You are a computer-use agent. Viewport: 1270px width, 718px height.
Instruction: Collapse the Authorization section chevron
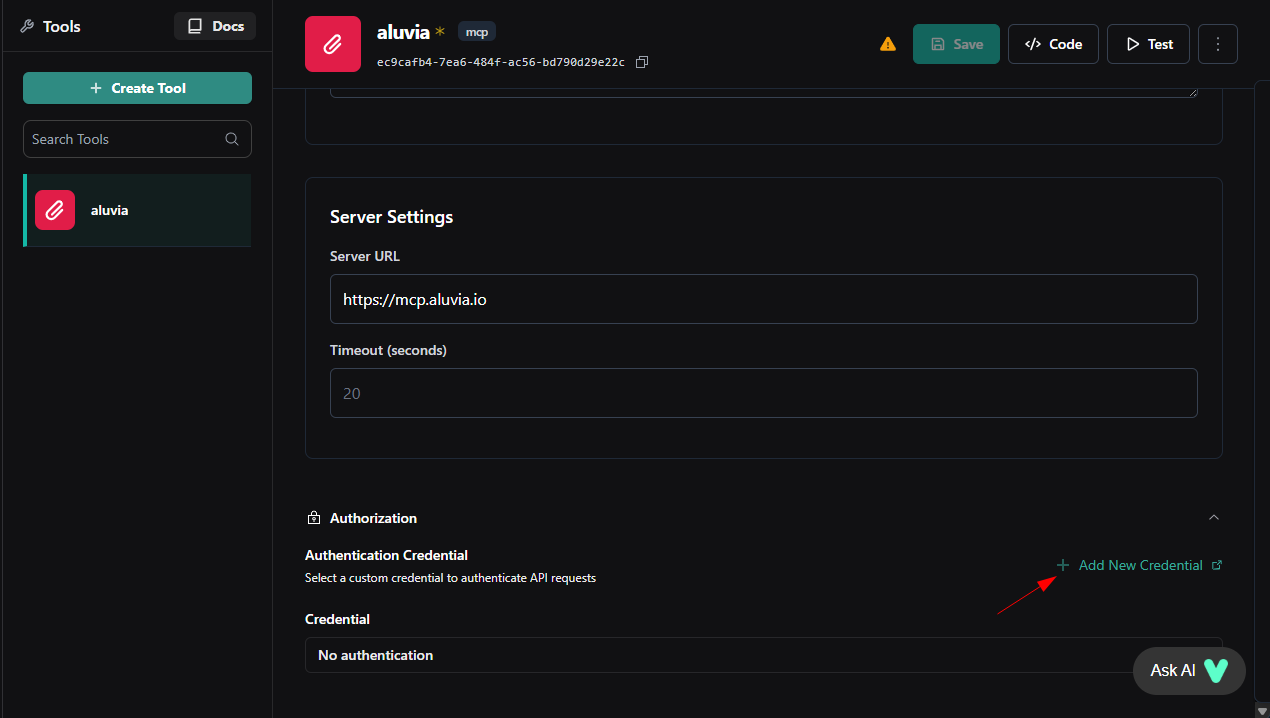pos(1213,517)
